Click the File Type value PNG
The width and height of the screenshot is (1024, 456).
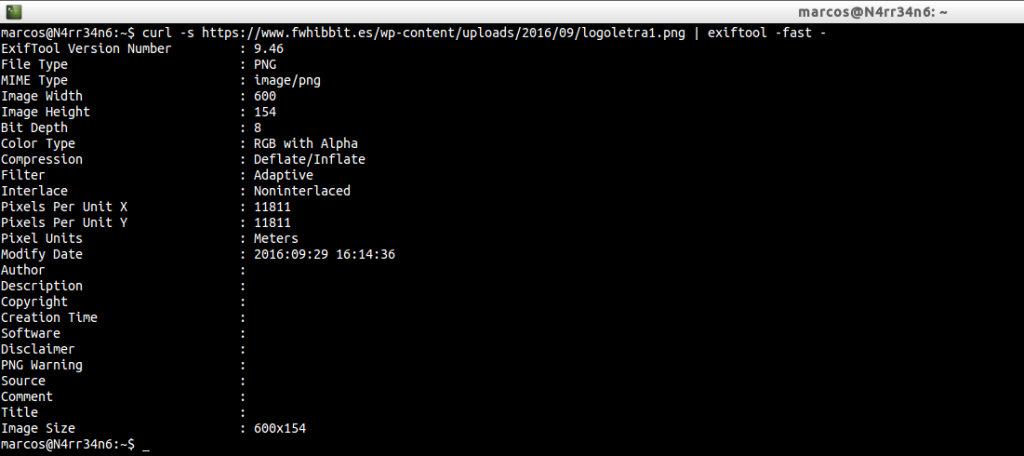tap(265, 65)
